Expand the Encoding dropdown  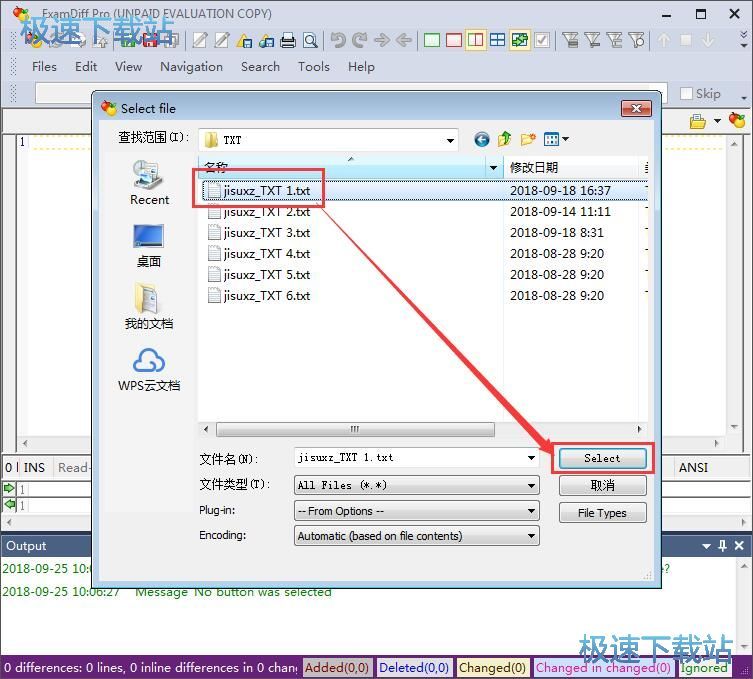pyautogui.click(x=531, y=536)
